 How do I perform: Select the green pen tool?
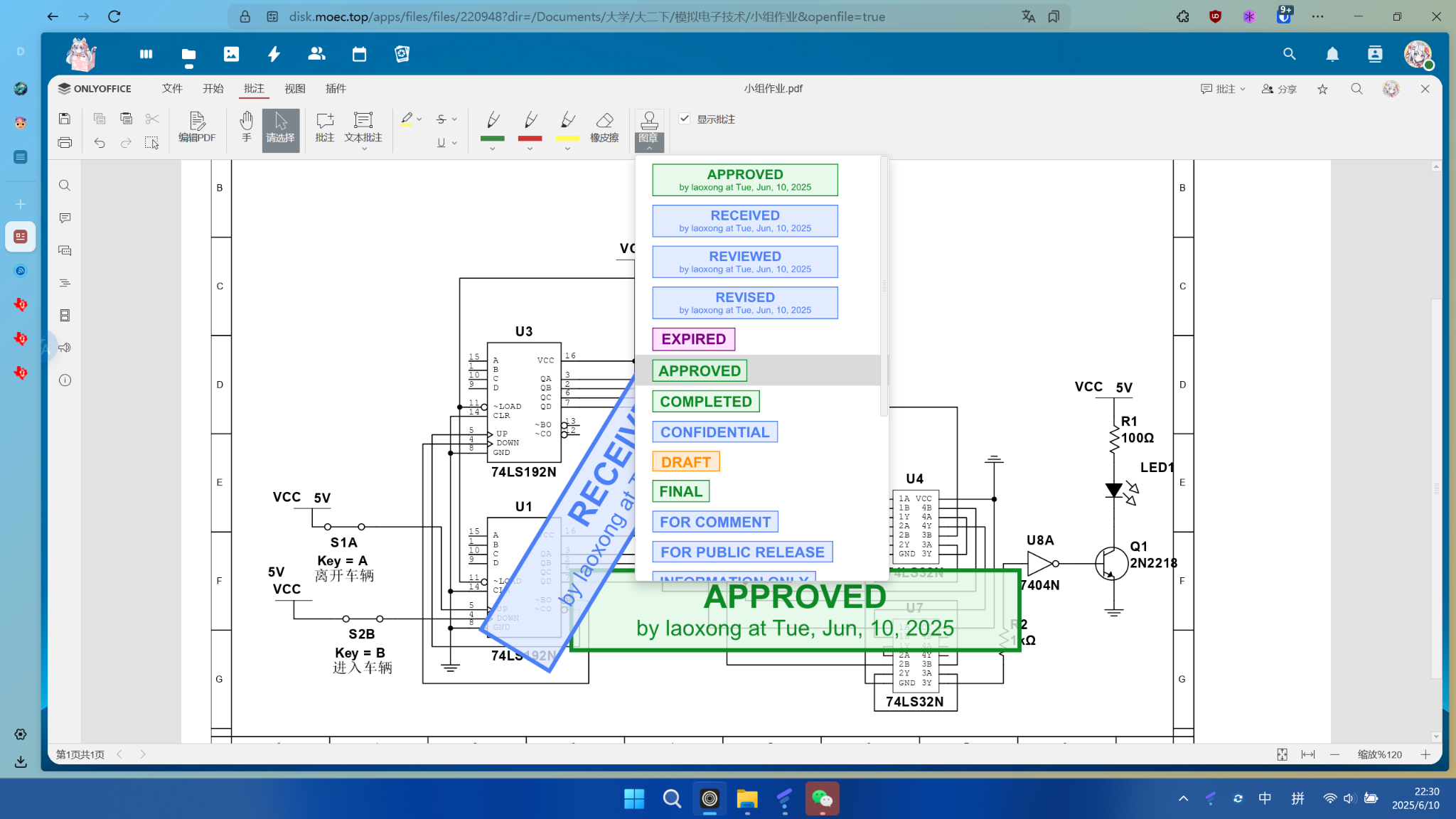(492, 126)
